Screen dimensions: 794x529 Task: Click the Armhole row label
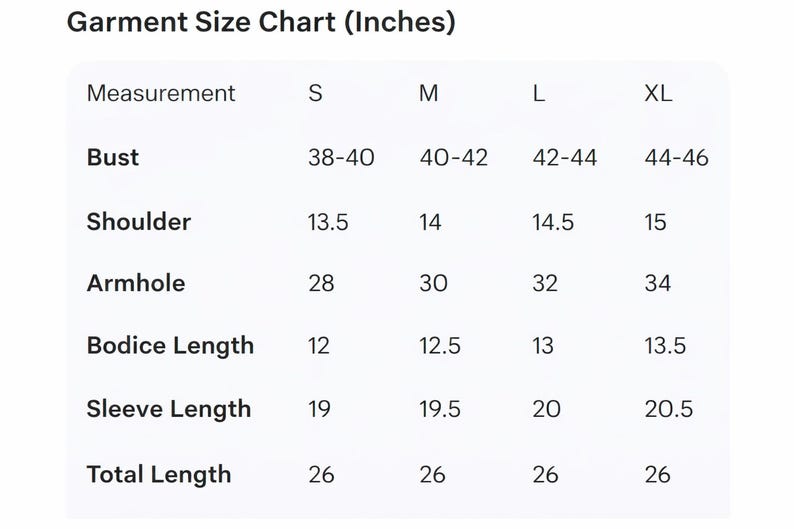click(x=136, y=283)
